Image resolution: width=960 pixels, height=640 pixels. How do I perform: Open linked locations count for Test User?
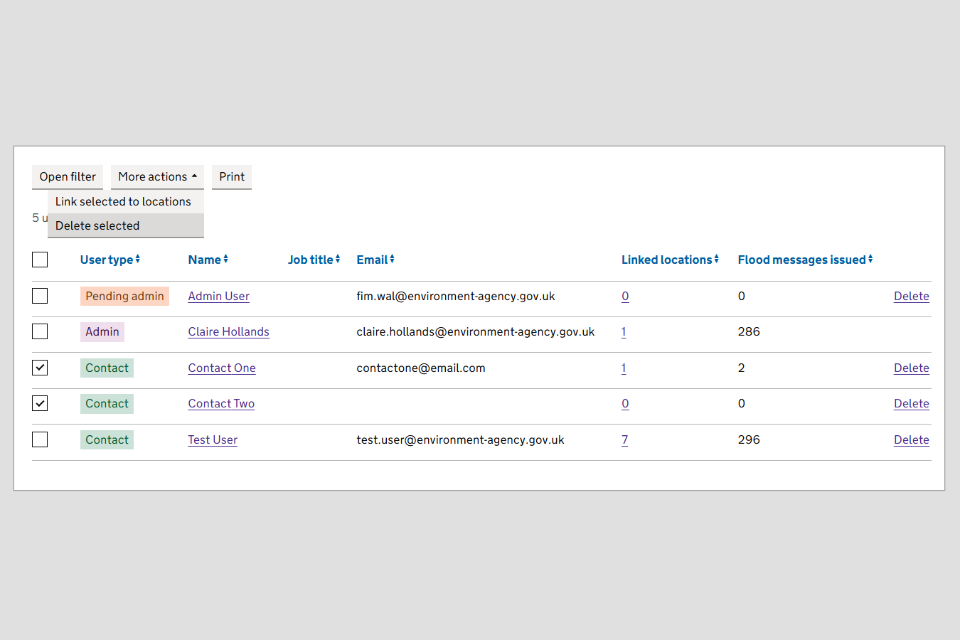coord(625,440)
